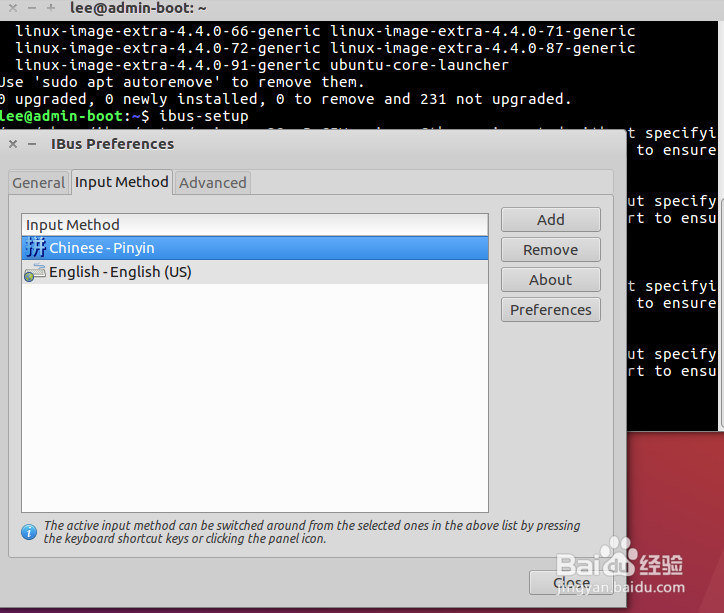The width and height of the screenshot is (724, 613).
Task: Click the Remove button
Action: point(550,250)
